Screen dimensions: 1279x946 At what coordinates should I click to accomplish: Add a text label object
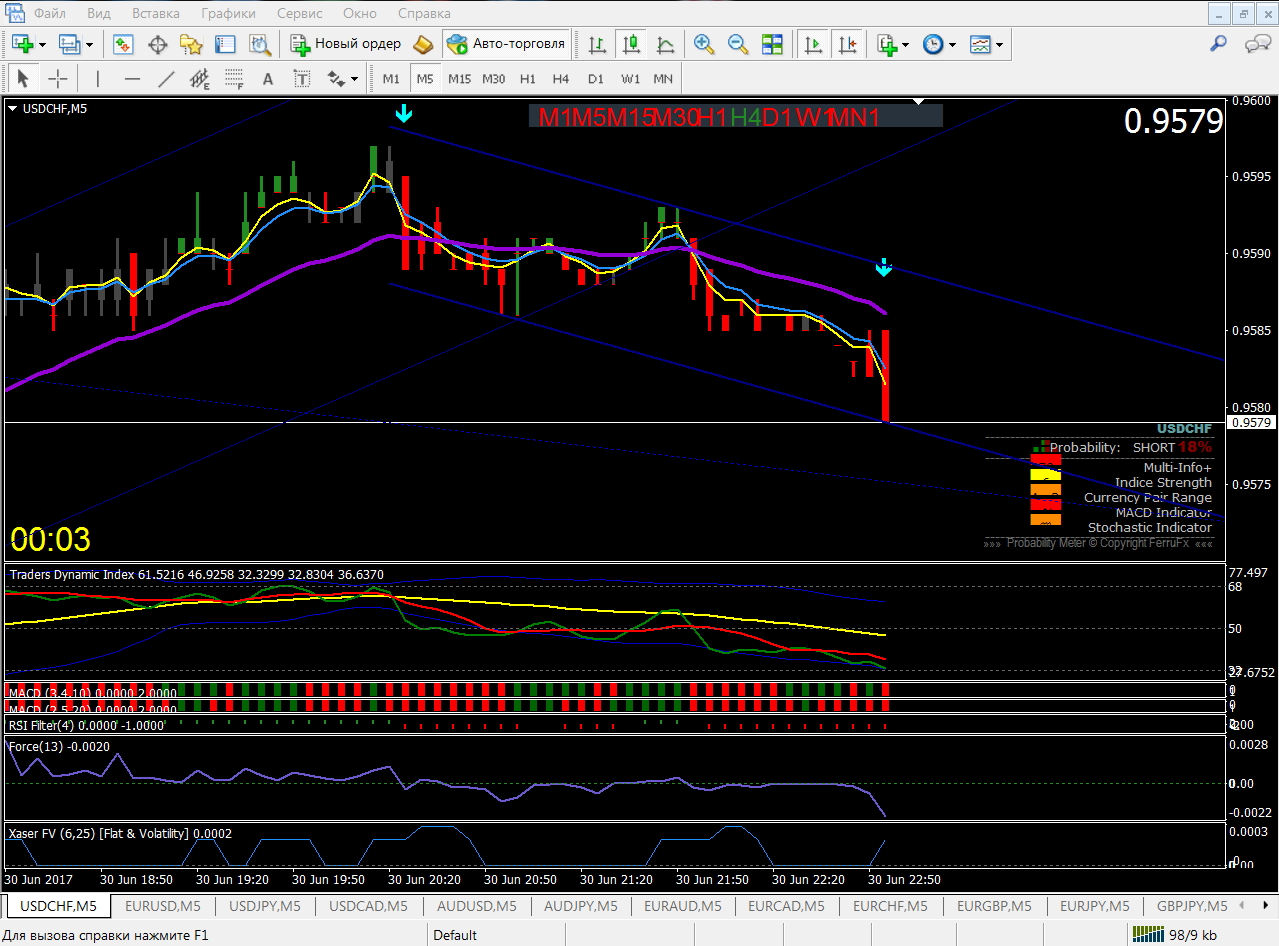(302, 79)
